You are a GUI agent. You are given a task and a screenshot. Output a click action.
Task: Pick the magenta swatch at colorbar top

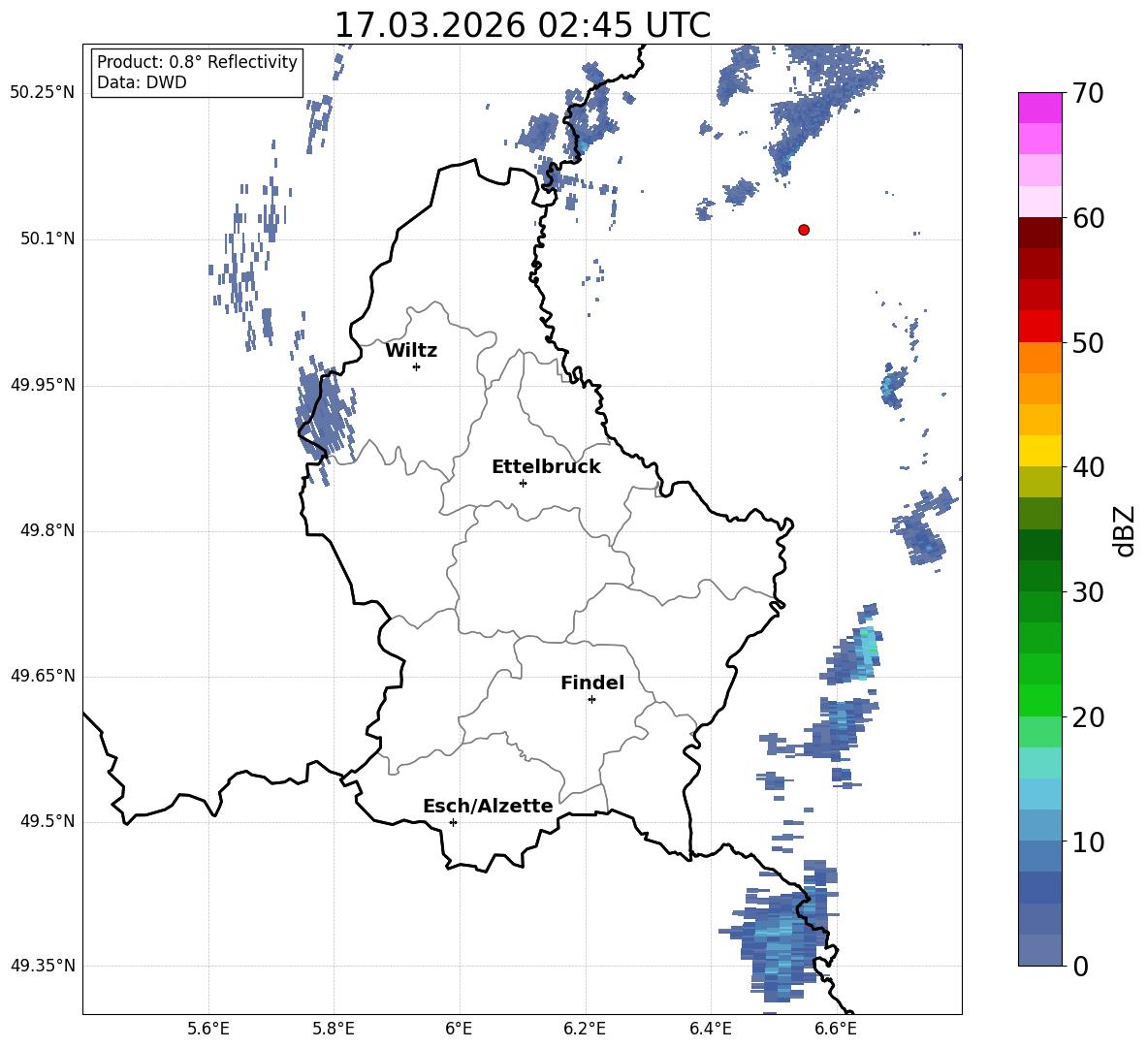(1039, 108)
